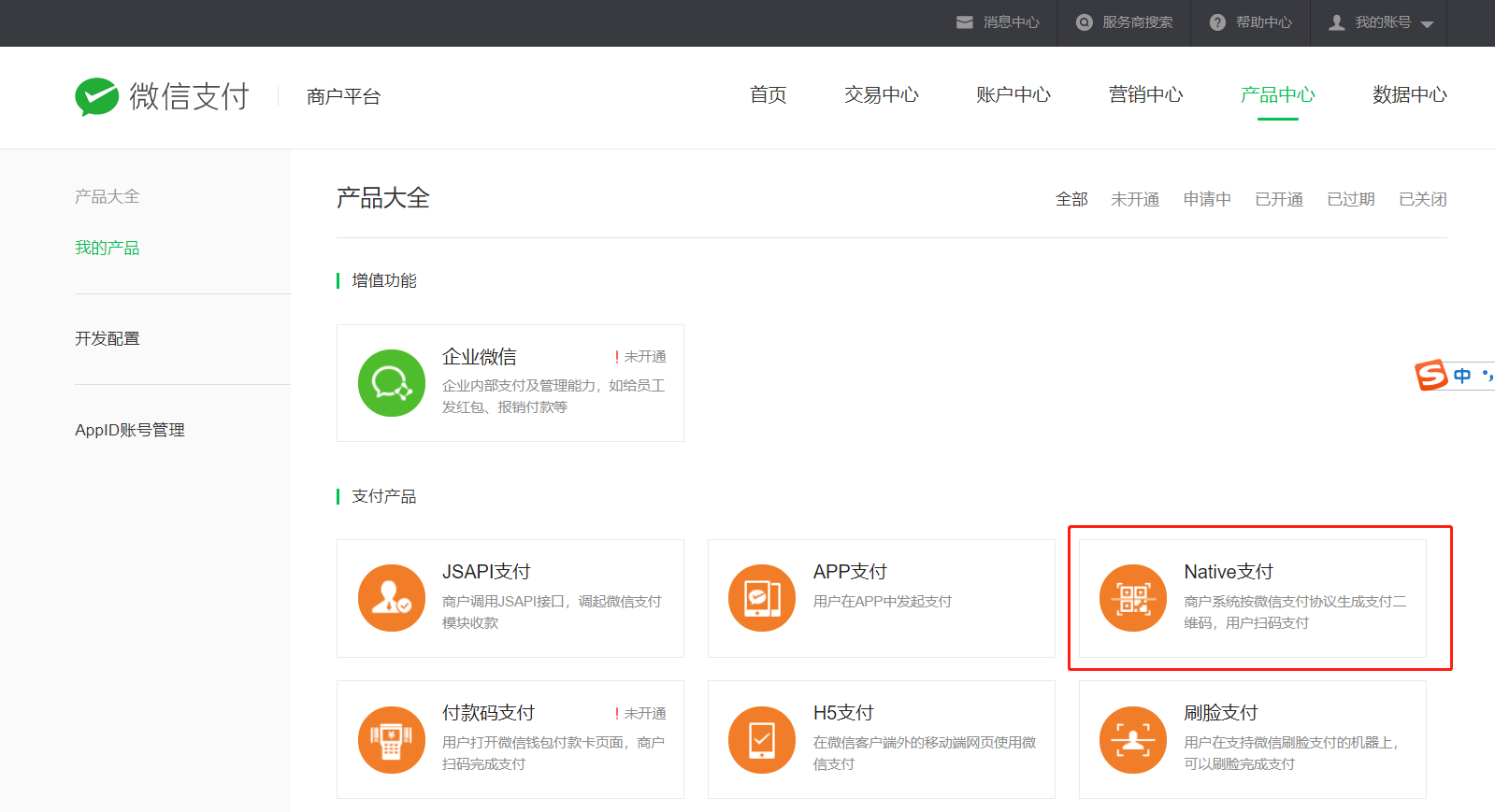Open the 首页 navigation tab
This screenshot has width=1495, height=812.
point(769,95)
